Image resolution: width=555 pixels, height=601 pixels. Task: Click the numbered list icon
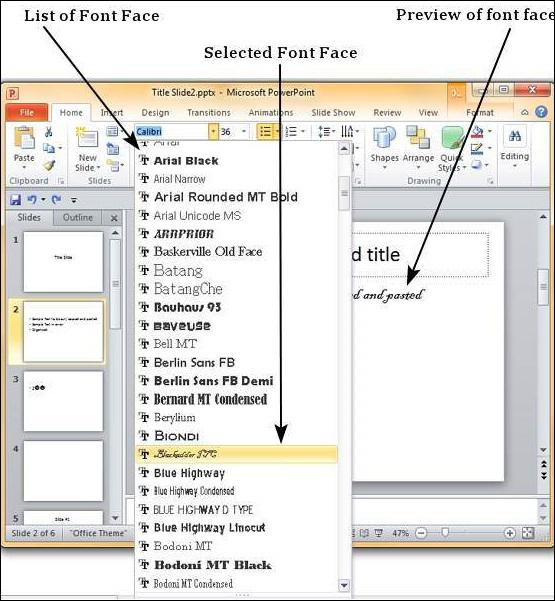[291, 132]
